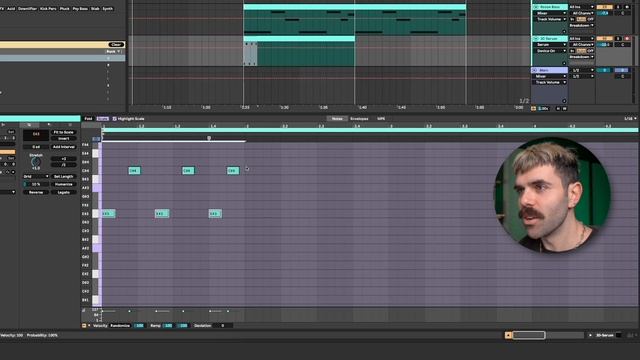Viewport: 640px width, 360px height.
Task: Click the Humanize button
Action: pos(63,184)
